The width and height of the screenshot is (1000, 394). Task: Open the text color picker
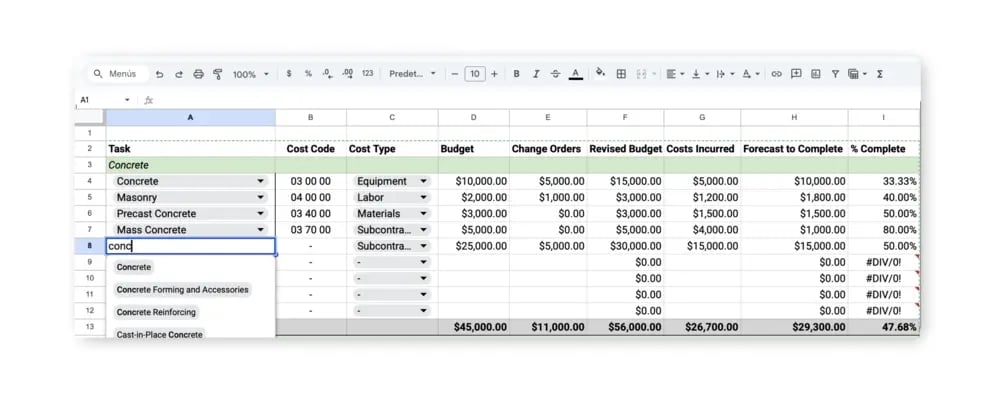(576, 74)
